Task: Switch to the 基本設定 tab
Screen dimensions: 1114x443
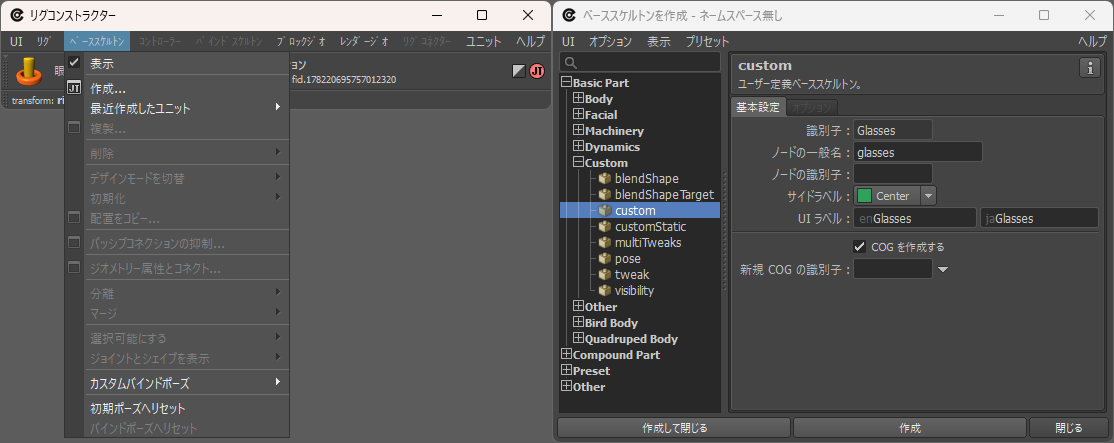Action: pos(758,108)
